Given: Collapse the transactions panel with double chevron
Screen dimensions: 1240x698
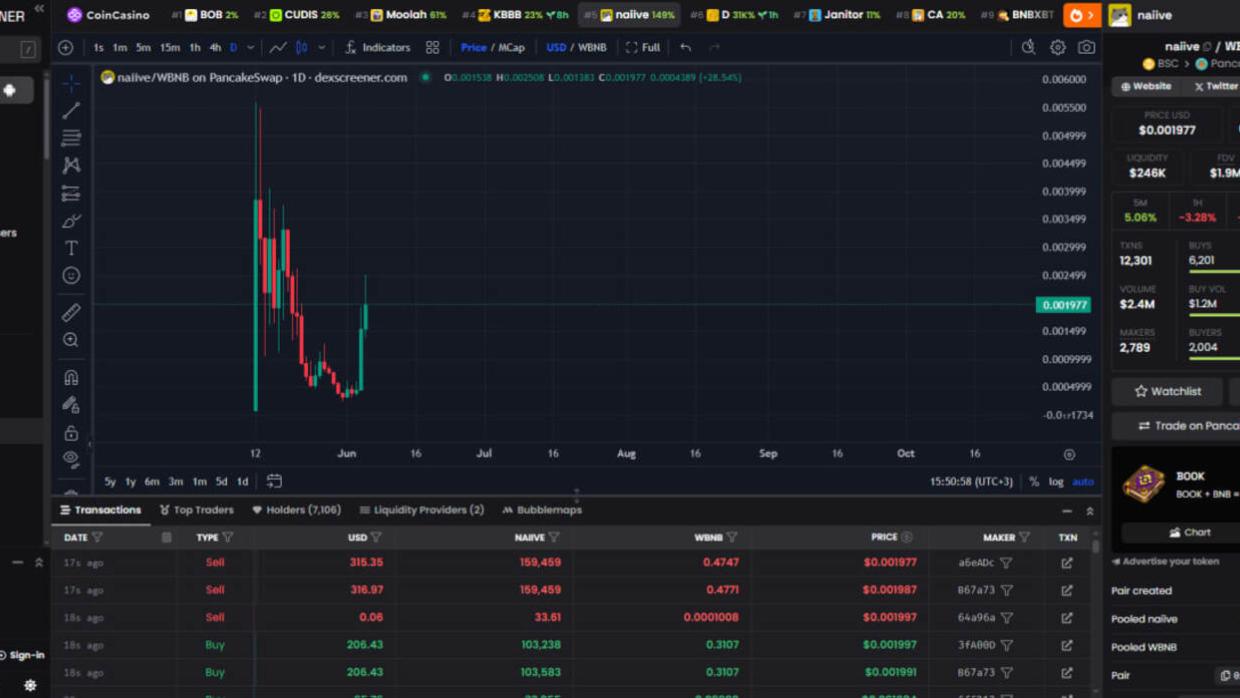Looking at the screenshot, I should (x=1090, y=510).
